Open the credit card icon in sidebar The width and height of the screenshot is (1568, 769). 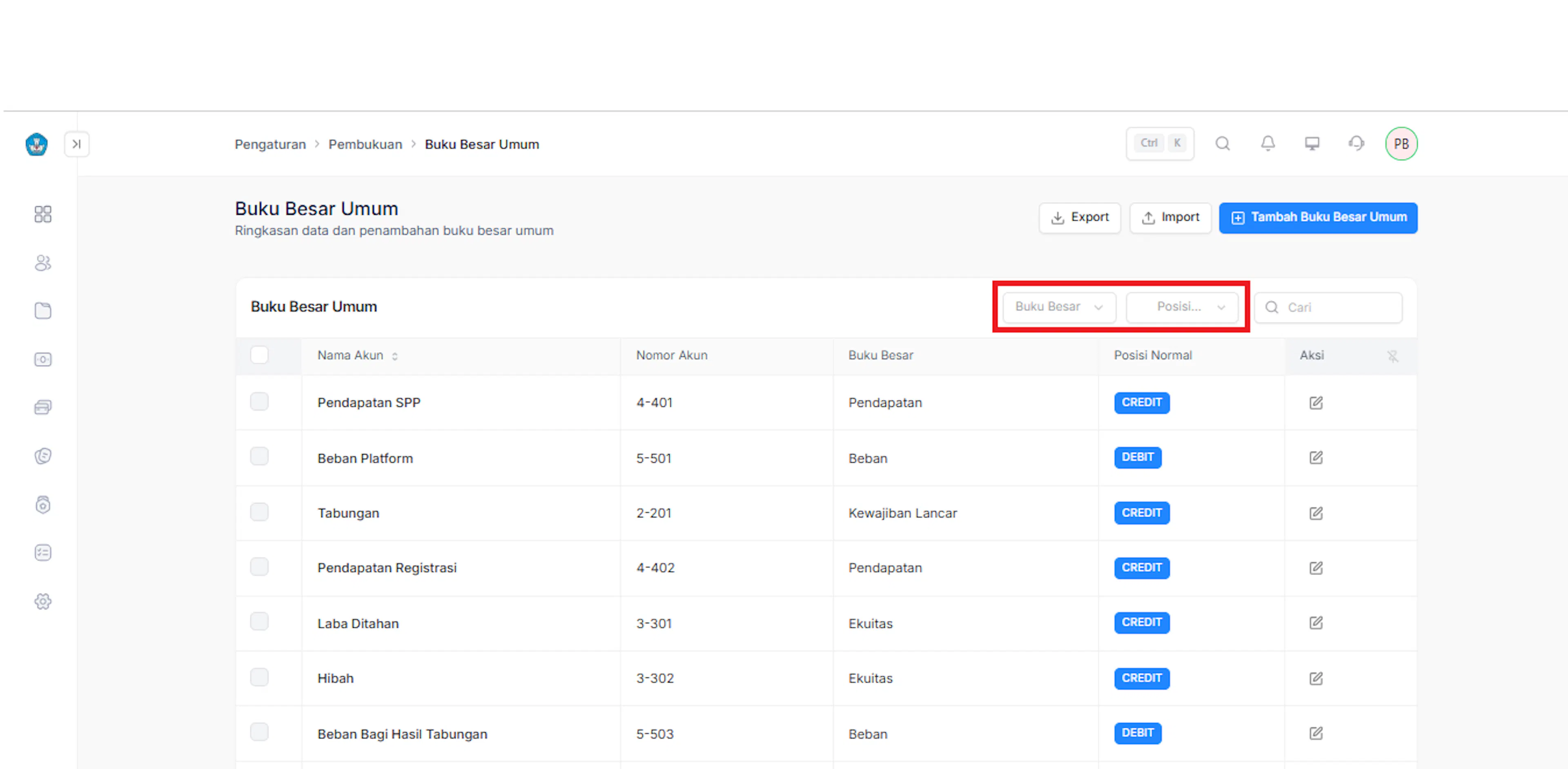42,407
